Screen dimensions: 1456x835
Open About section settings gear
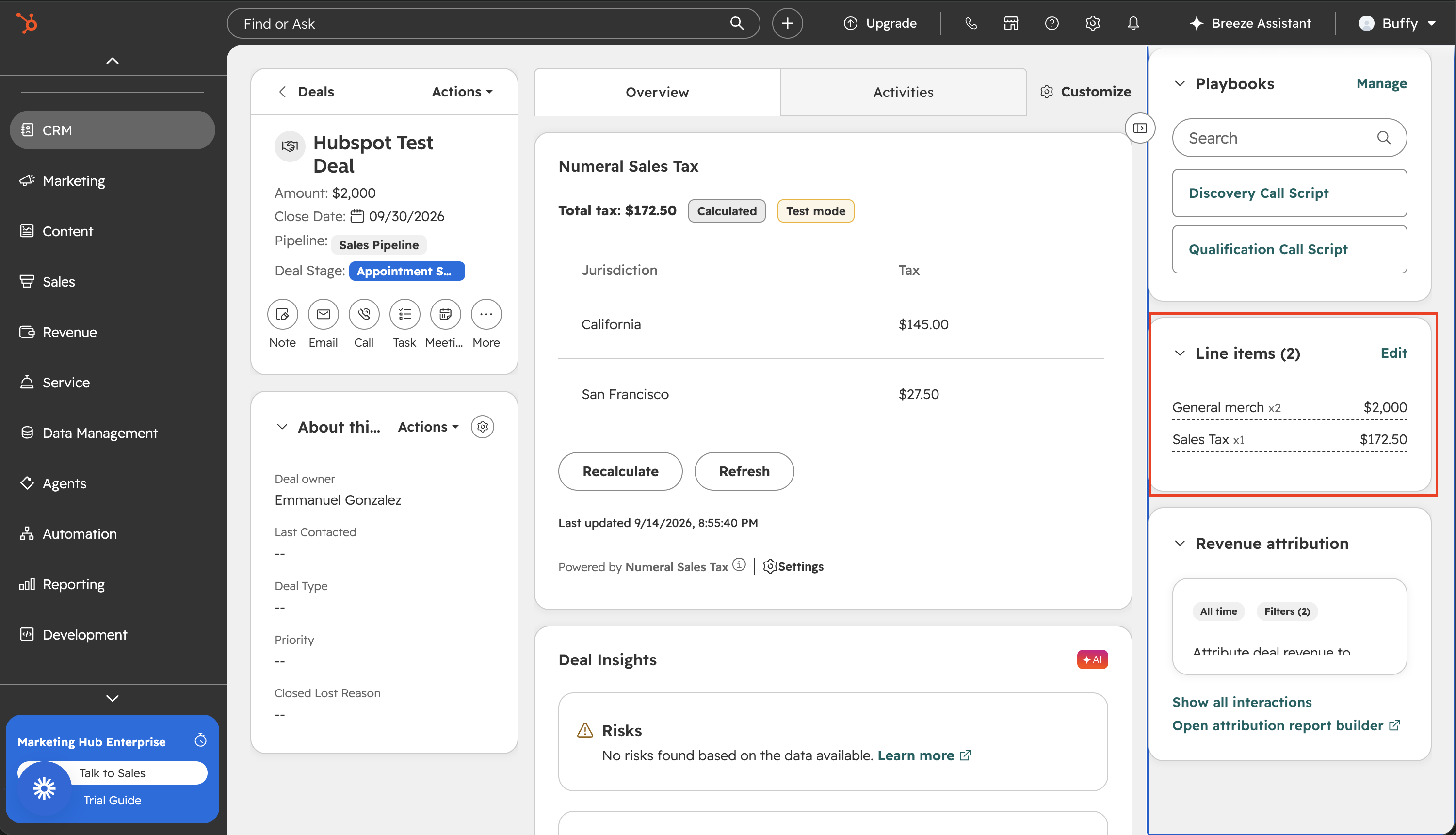coord(483,427)
